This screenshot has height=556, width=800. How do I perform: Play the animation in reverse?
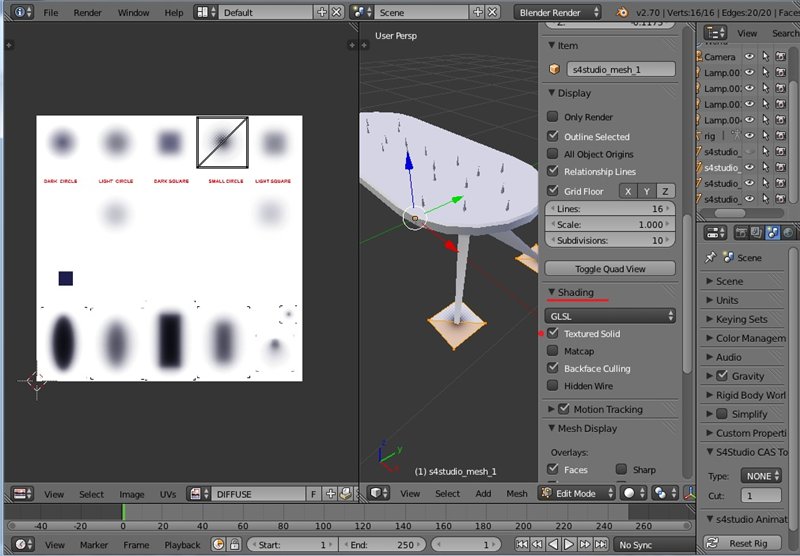point(553,545)
